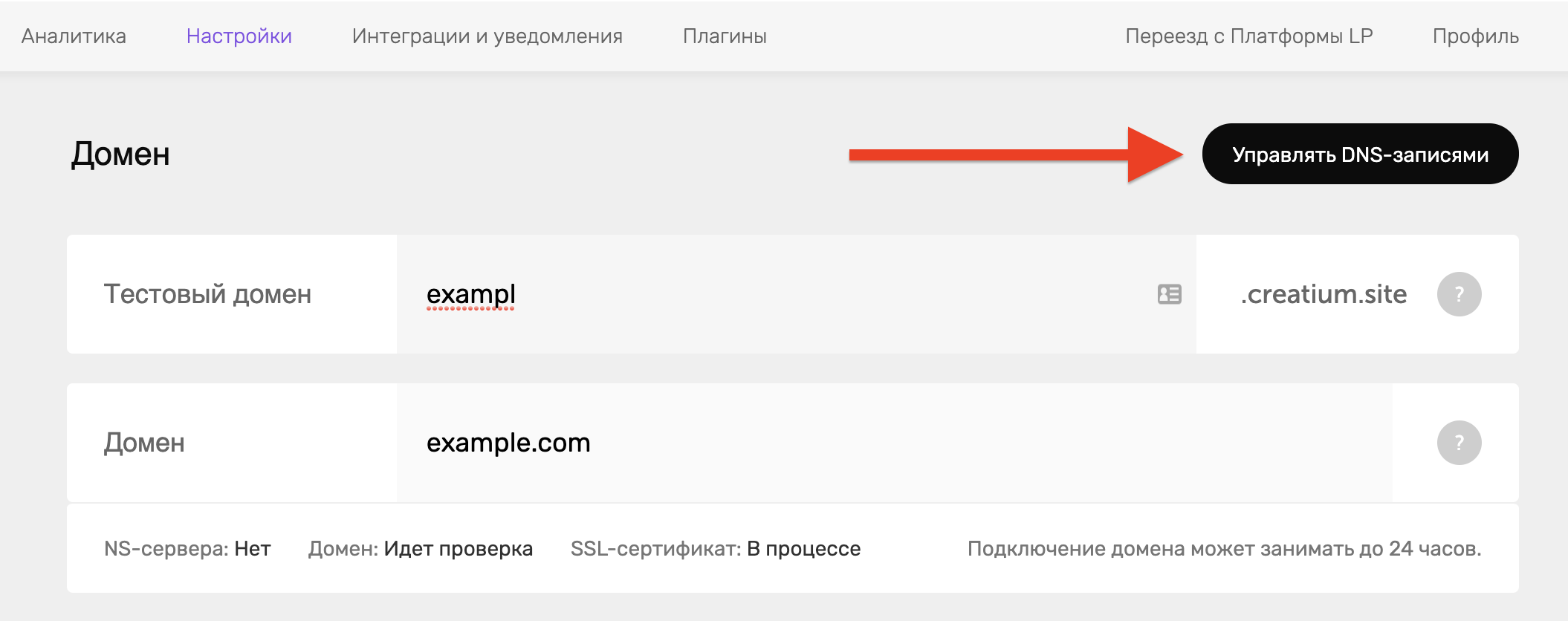
Task: Click SSL-сертификат: В процессе status
Action: pos(716,548)
